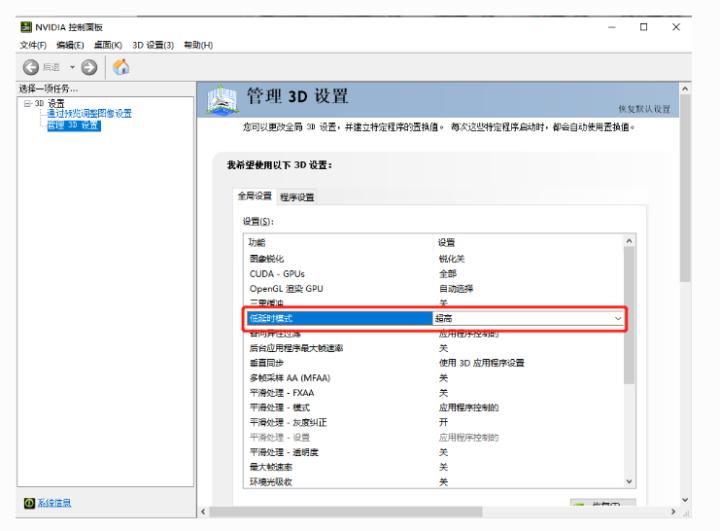The height and width of the screenshot is (531, 720).
Task: Click the horizontal scrollbar right arrow
Action: tap(674, 512)
